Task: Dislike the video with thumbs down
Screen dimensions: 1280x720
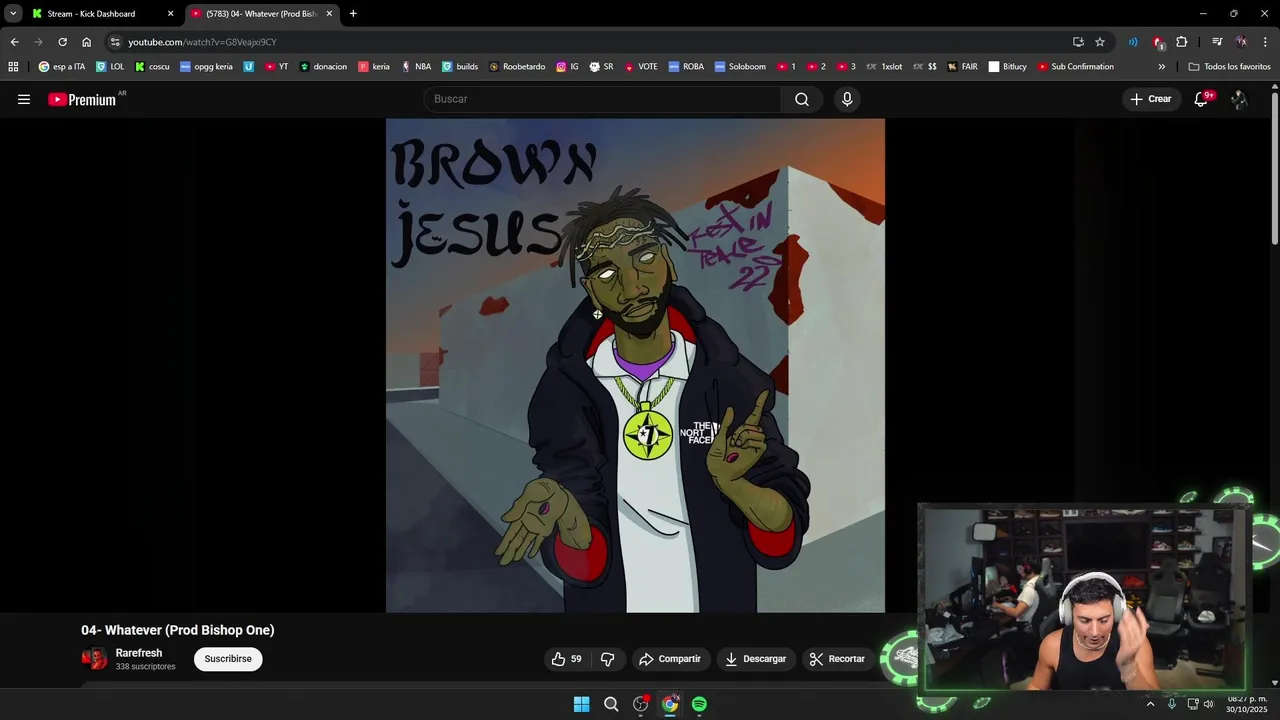Action: (607, 659)
